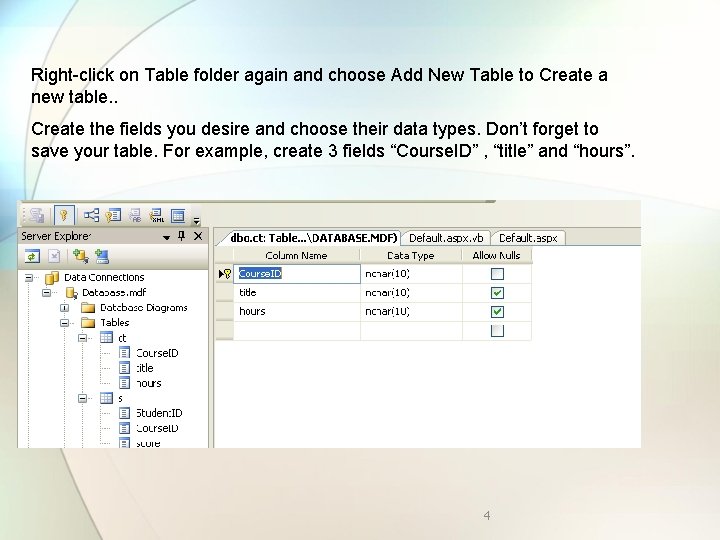Click the title column name cell
Screen dimensions: 720x540
(297, 292)
